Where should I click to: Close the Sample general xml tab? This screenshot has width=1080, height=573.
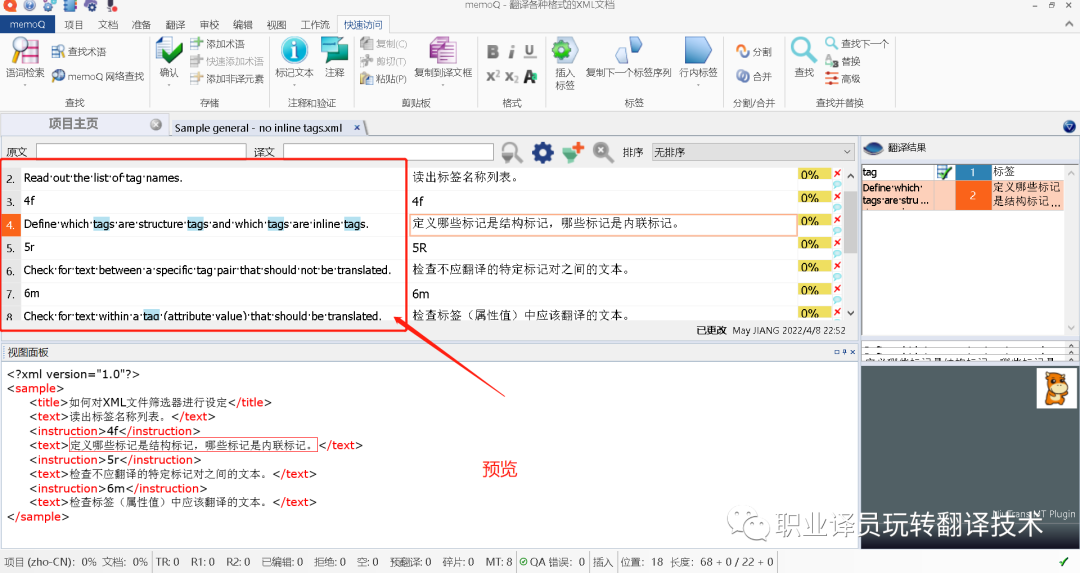tap(357, 127)
